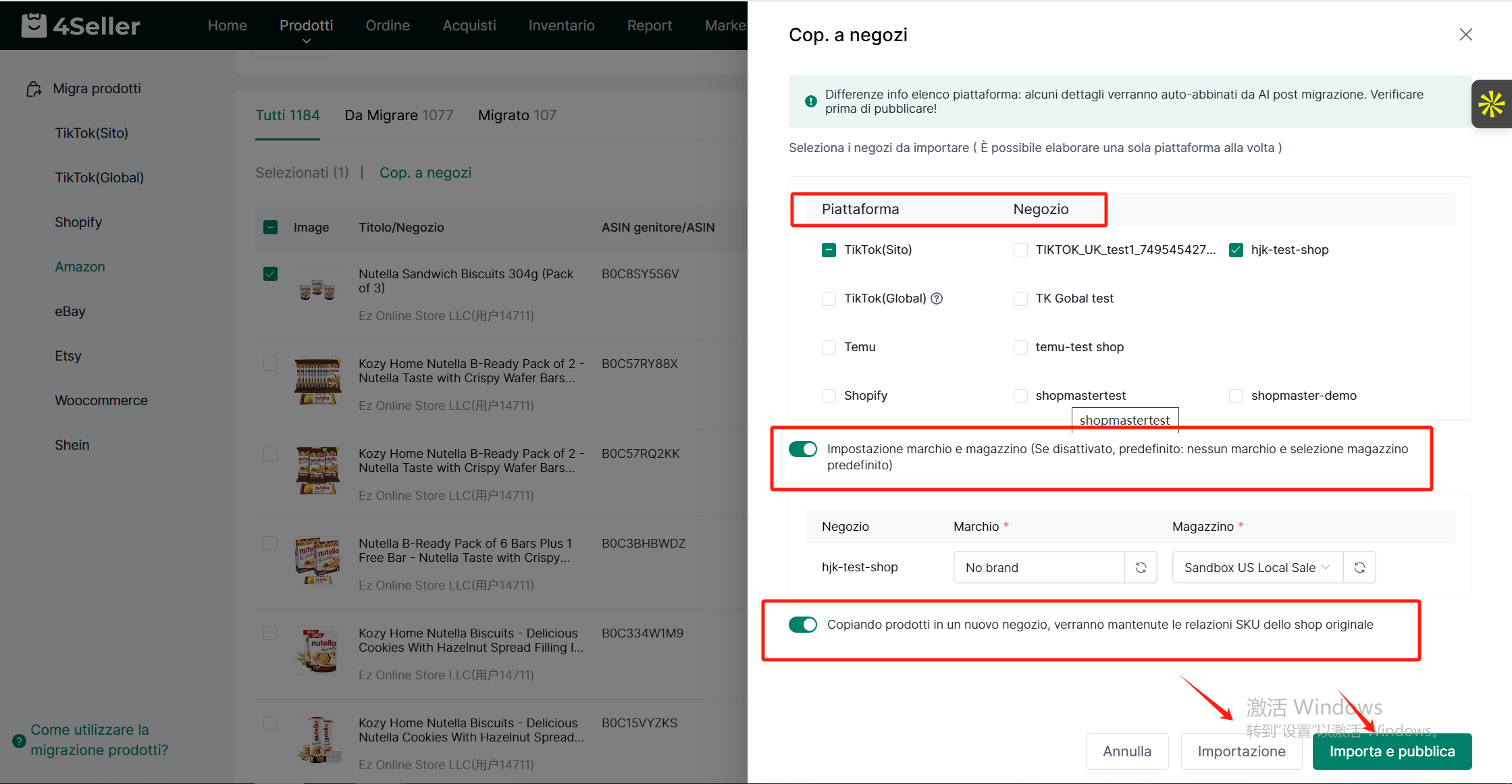Click hjk-test-shop in Negozio settings row

[x=860, y=567]
